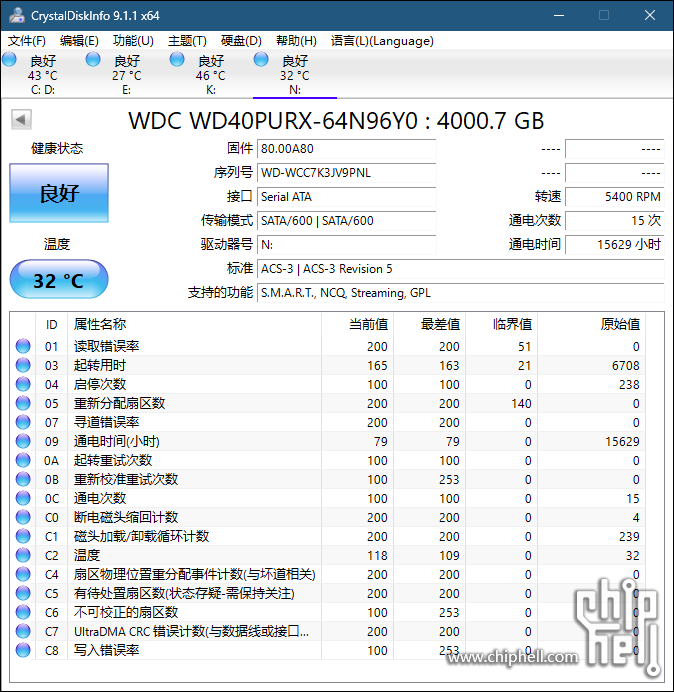
Task: Click current value 118 in 温度 row
Action: 377,555
